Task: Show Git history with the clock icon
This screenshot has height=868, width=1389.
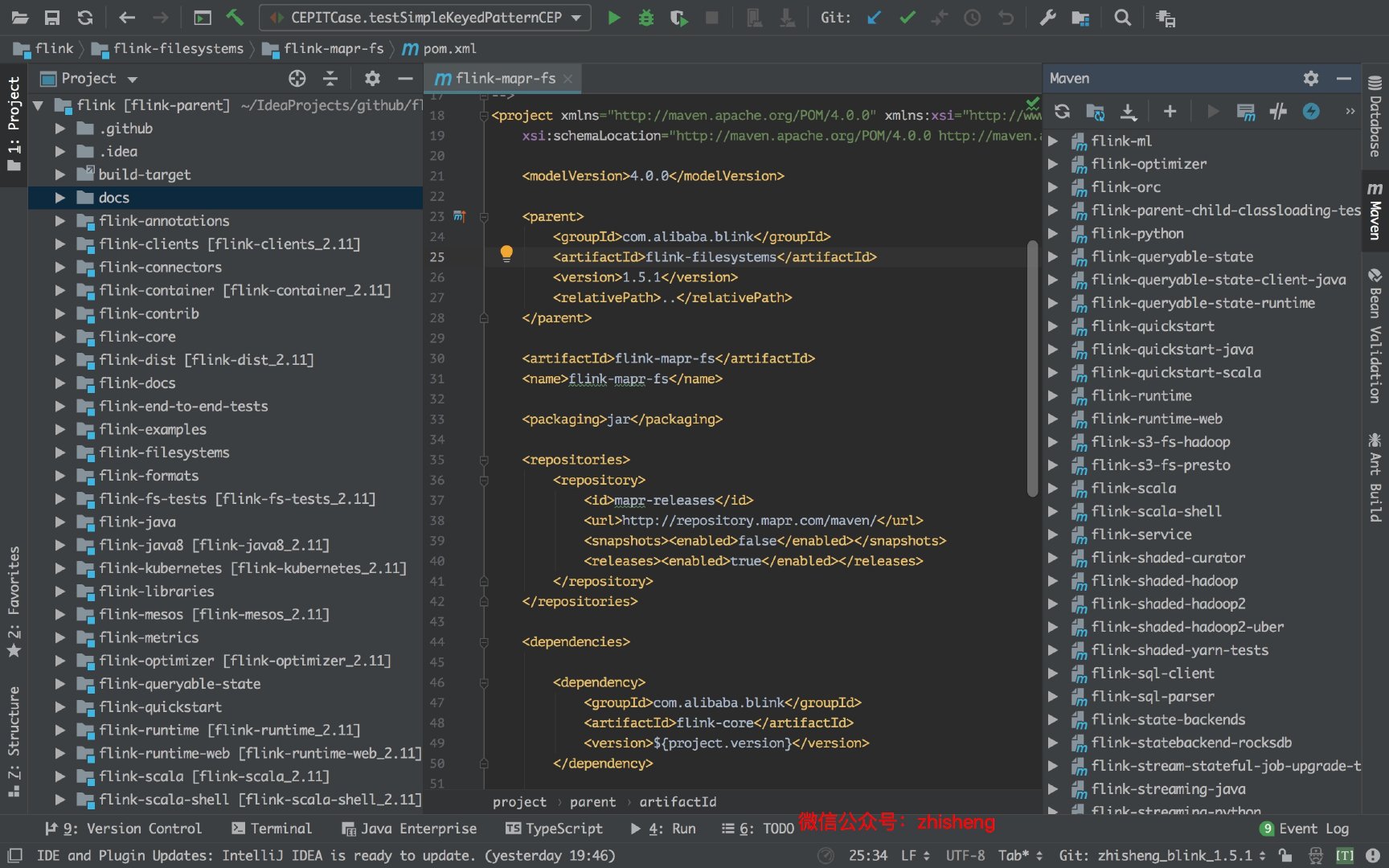Action: pyautogui.click(x=973, y=18)
